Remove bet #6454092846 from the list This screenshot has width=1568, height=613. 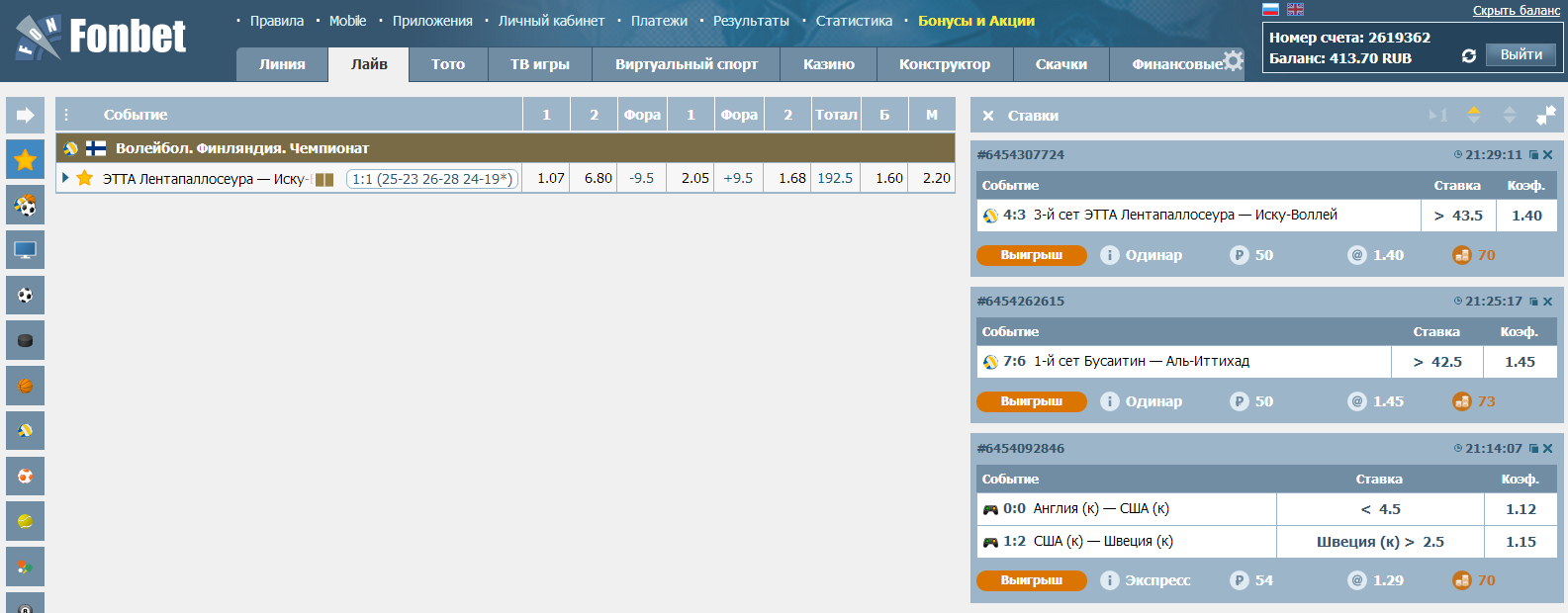(x=1548, y=449)
